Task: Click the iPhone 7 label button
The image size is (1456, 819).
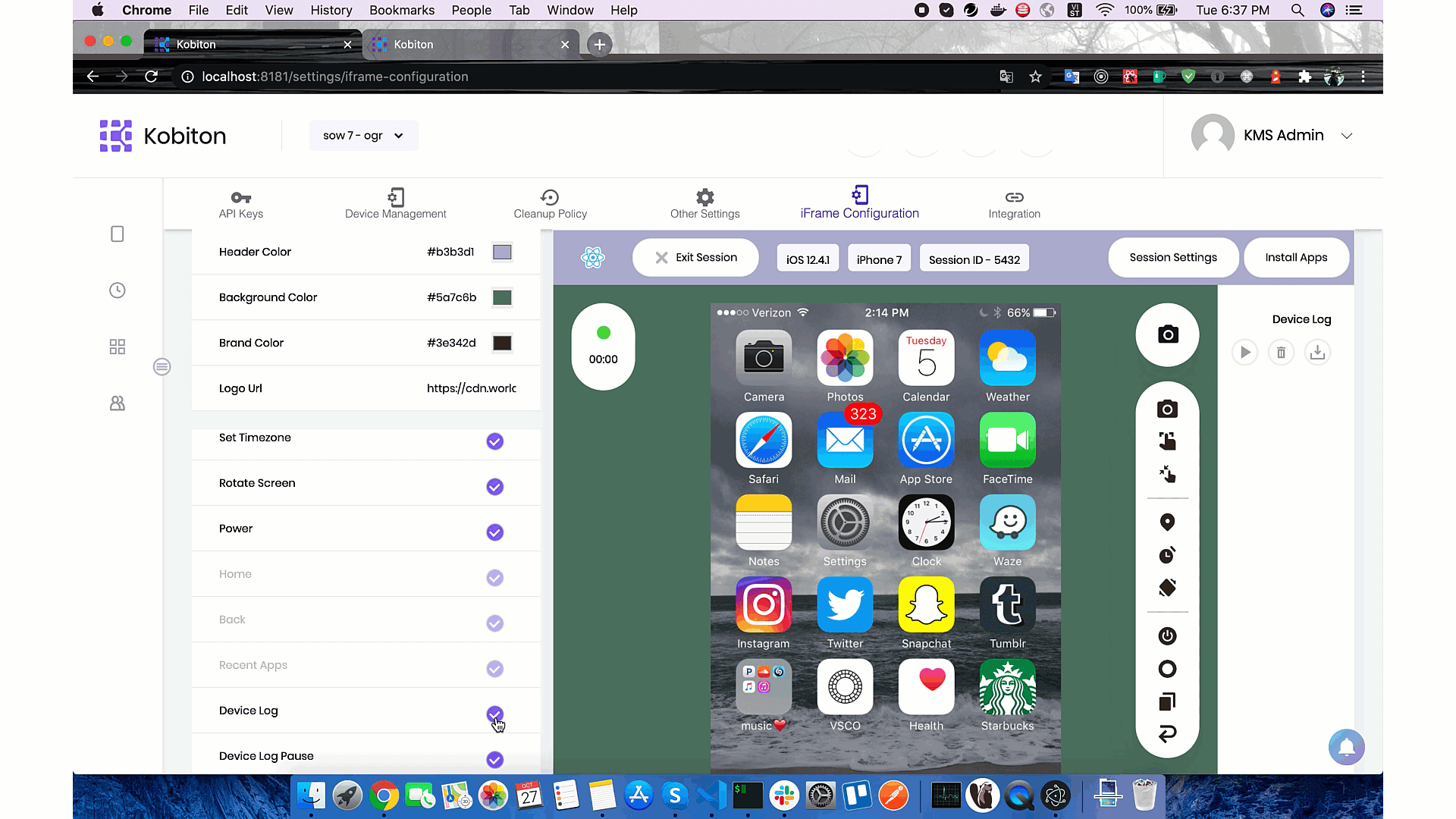Action: pos(879,259)
